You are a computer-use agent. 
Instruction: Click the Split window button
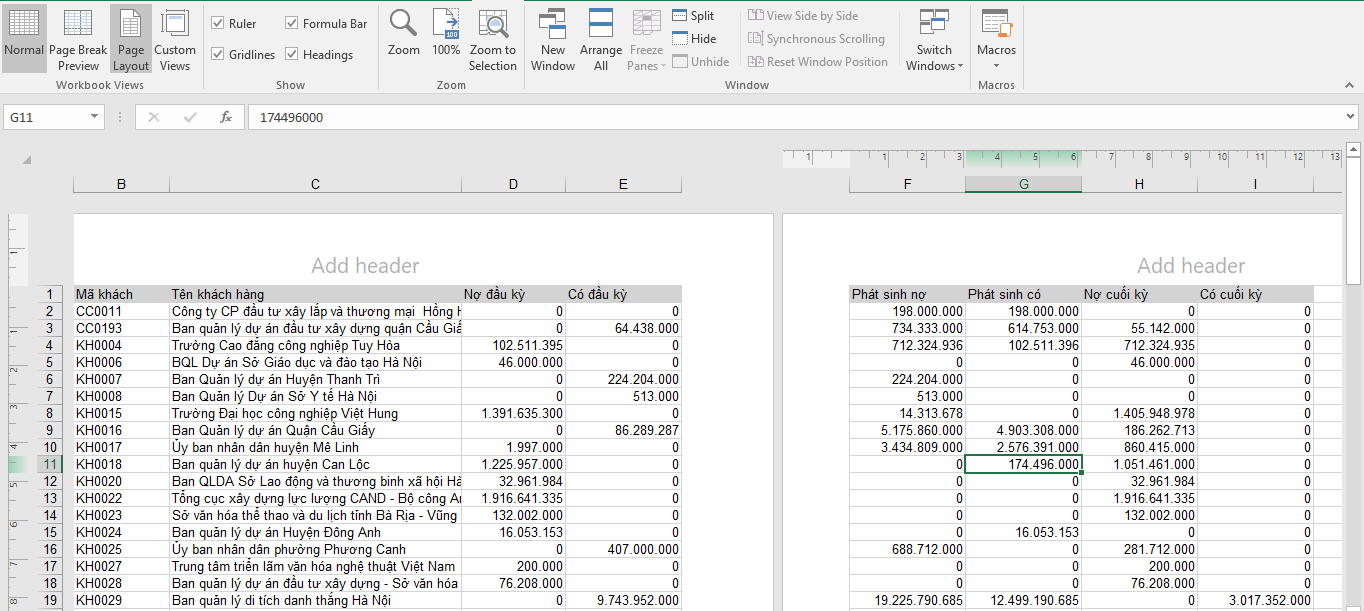693,16
